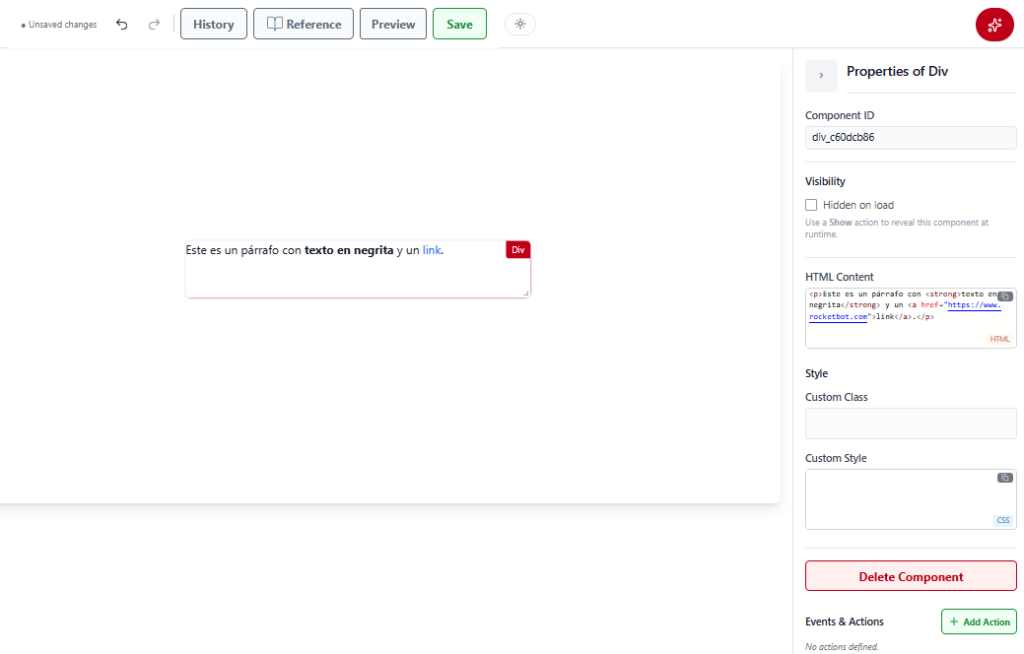Collapse the Properties panel with the chevron
Image resolution: width=1024 pixels, height=654 pixels.
coord(821,76)
